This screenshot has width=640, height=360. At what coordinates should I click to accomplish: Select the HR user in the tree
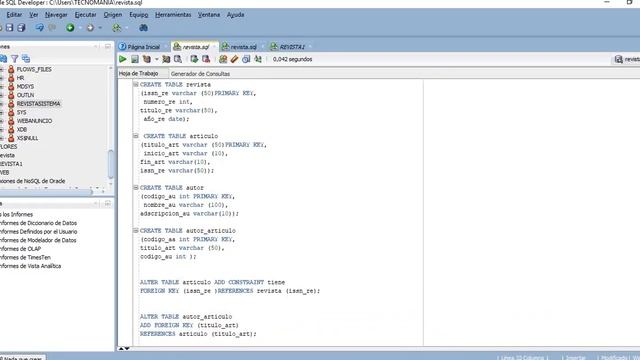(20, 78)
